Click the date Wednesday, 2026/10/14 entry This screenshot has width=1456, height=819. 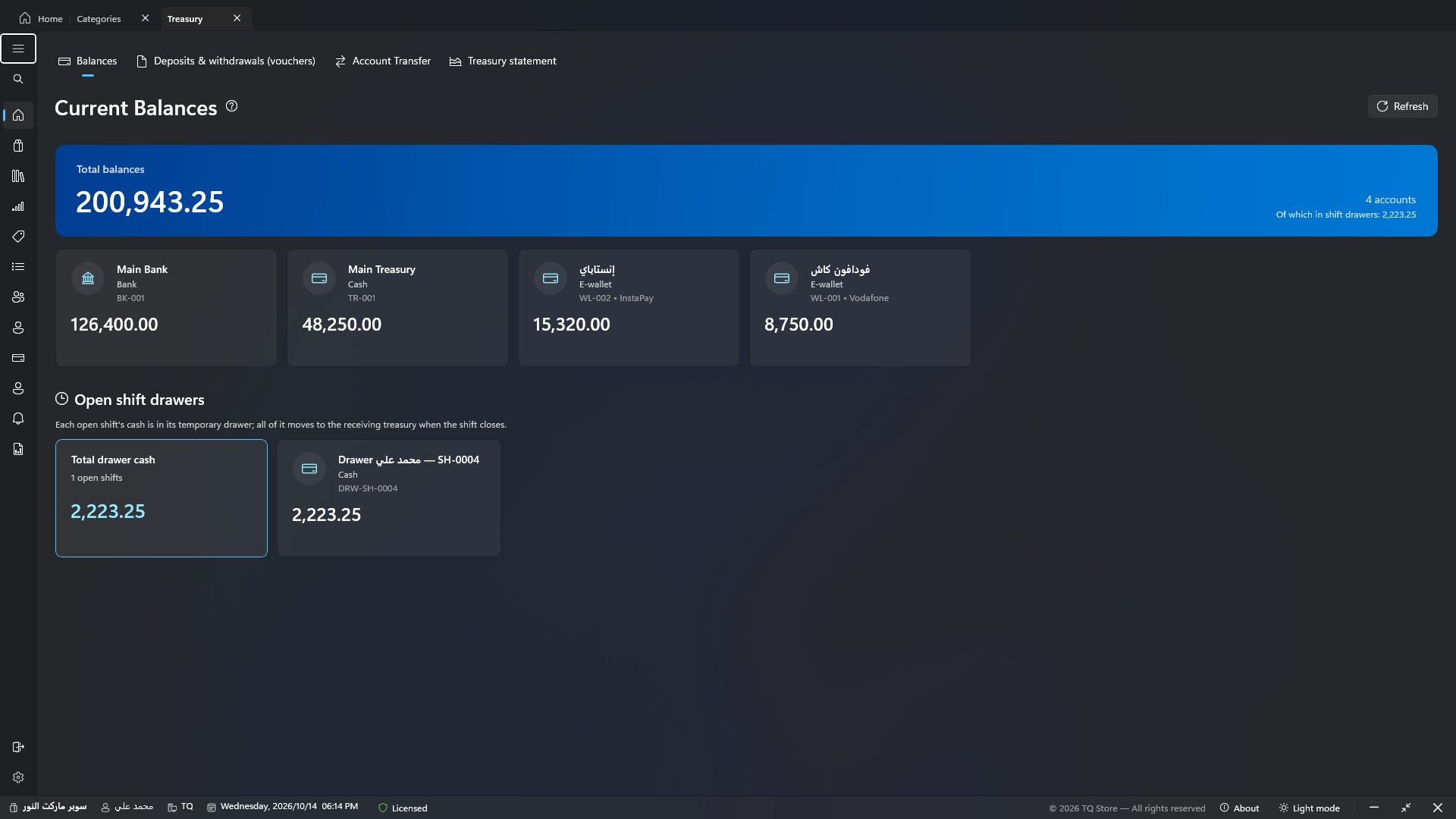[x=282, y=807]
